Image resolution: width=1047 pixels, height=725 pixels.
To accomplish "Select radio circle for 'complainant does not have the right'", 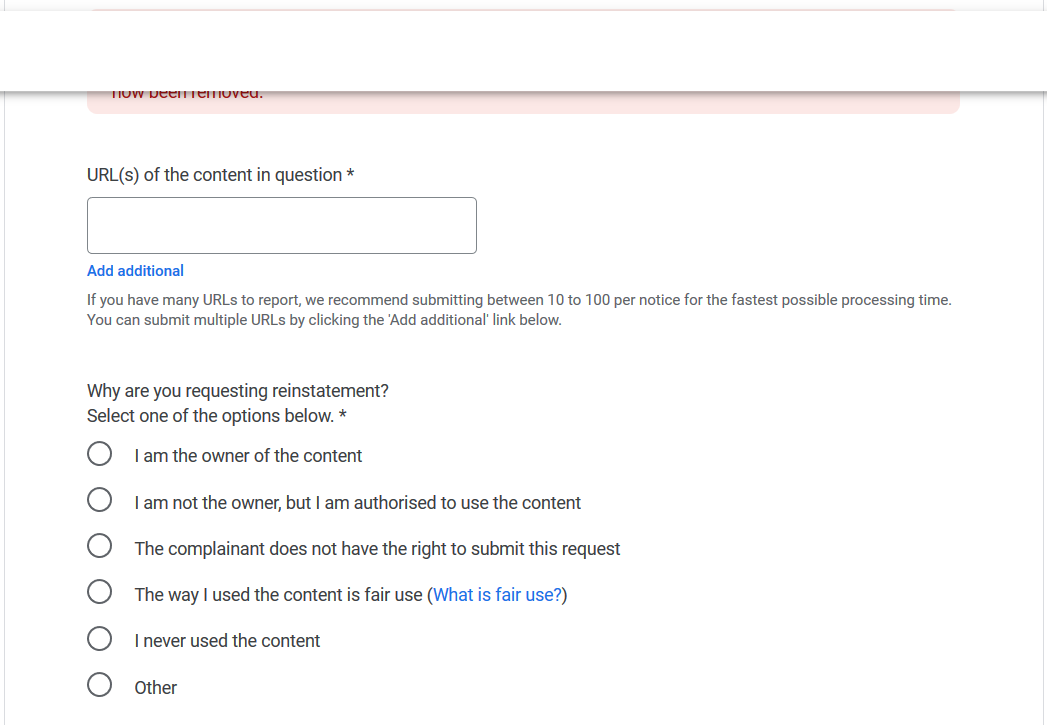I will (x=99, y=546).
